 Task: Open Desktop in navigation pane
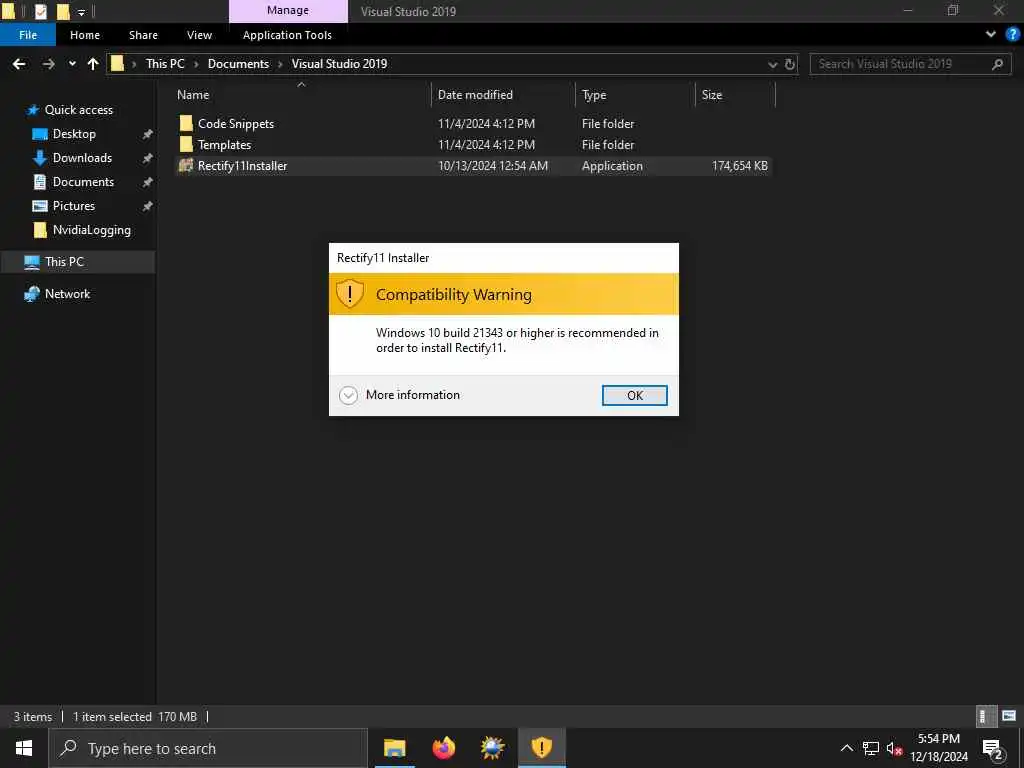74,134
